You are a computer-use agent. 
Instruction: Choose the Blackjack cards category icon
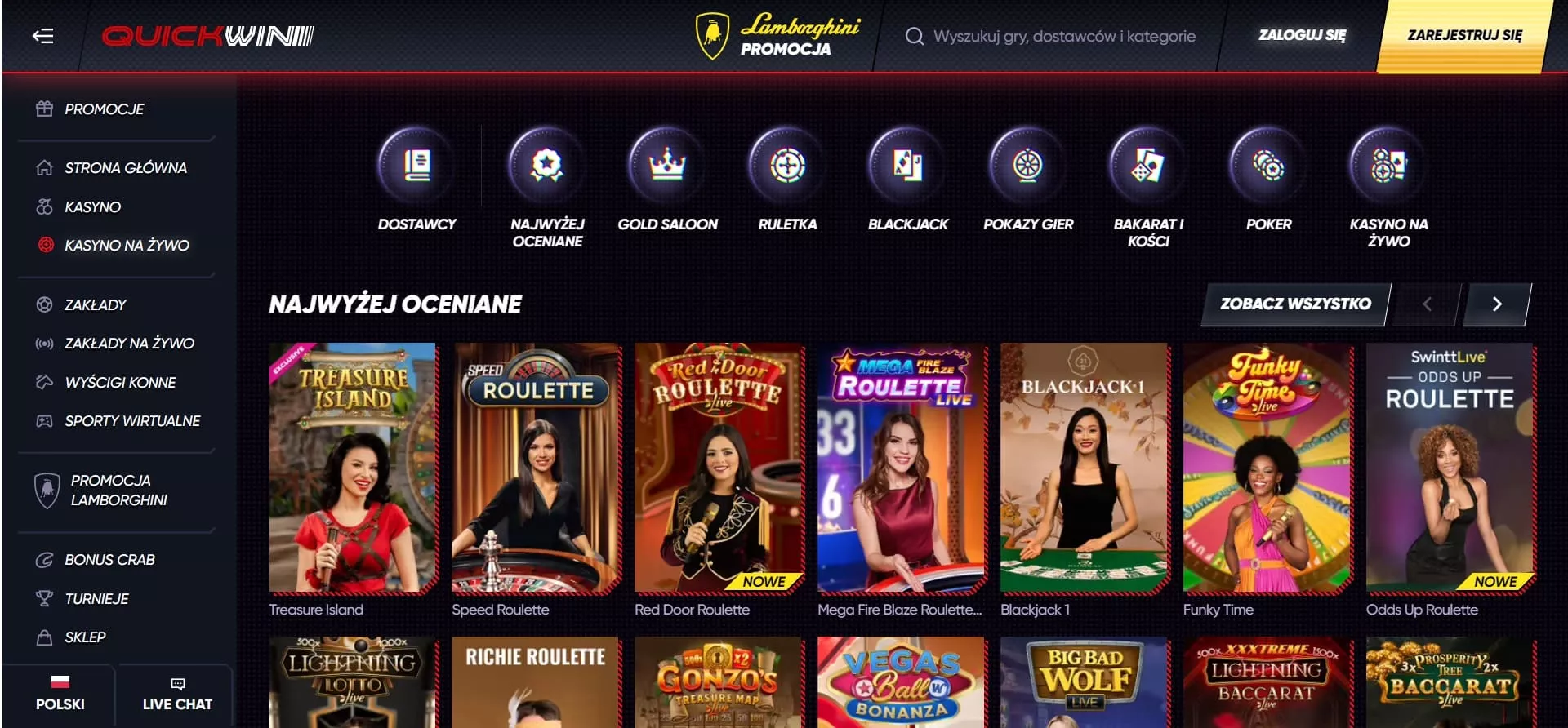pos(907,166)
